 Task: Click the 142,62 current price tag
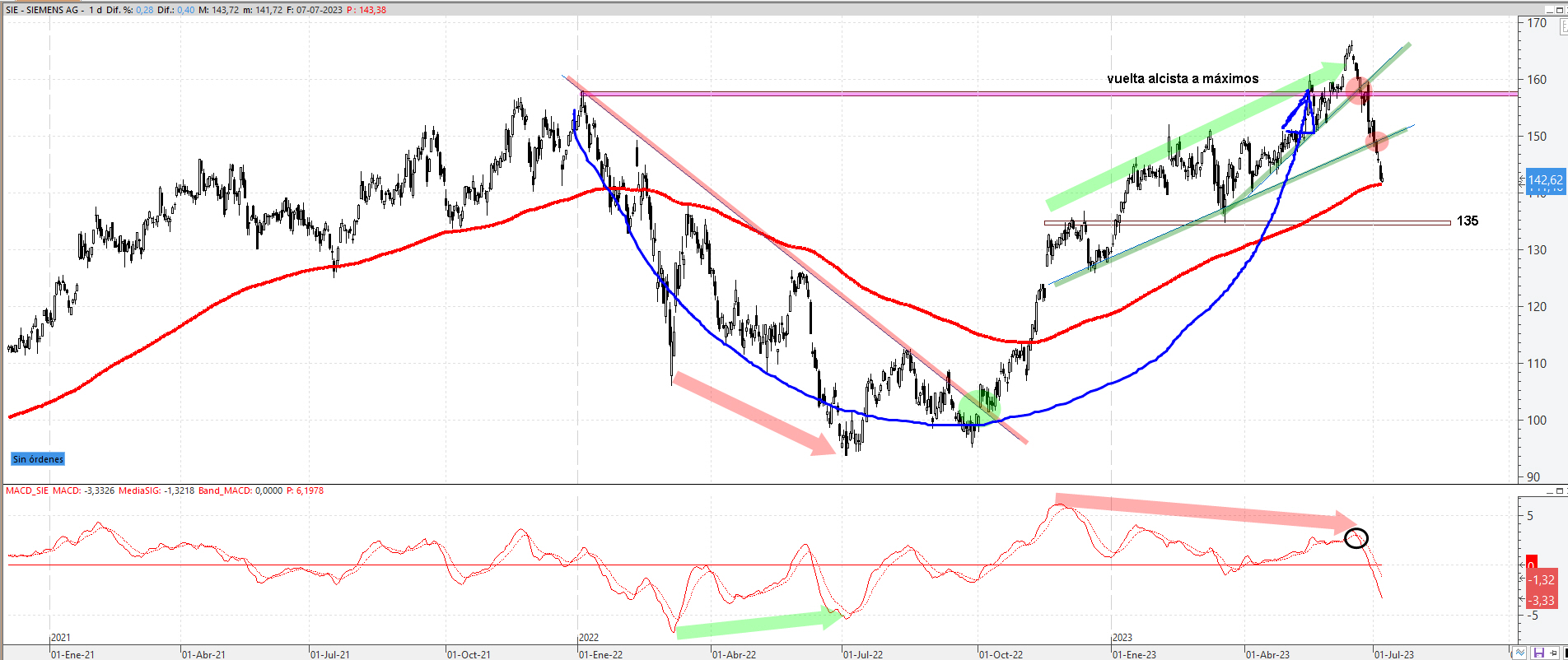pos(1544,180)
